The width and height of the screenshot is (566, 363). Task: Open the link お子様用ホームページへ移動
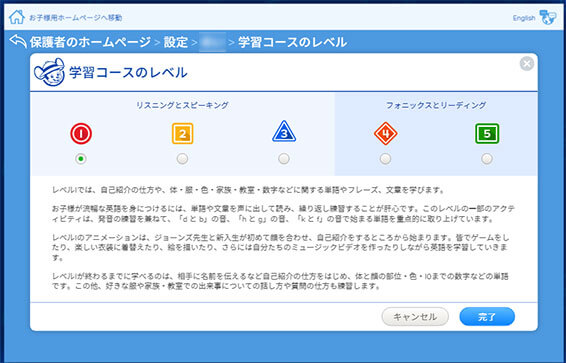point(75,18)
